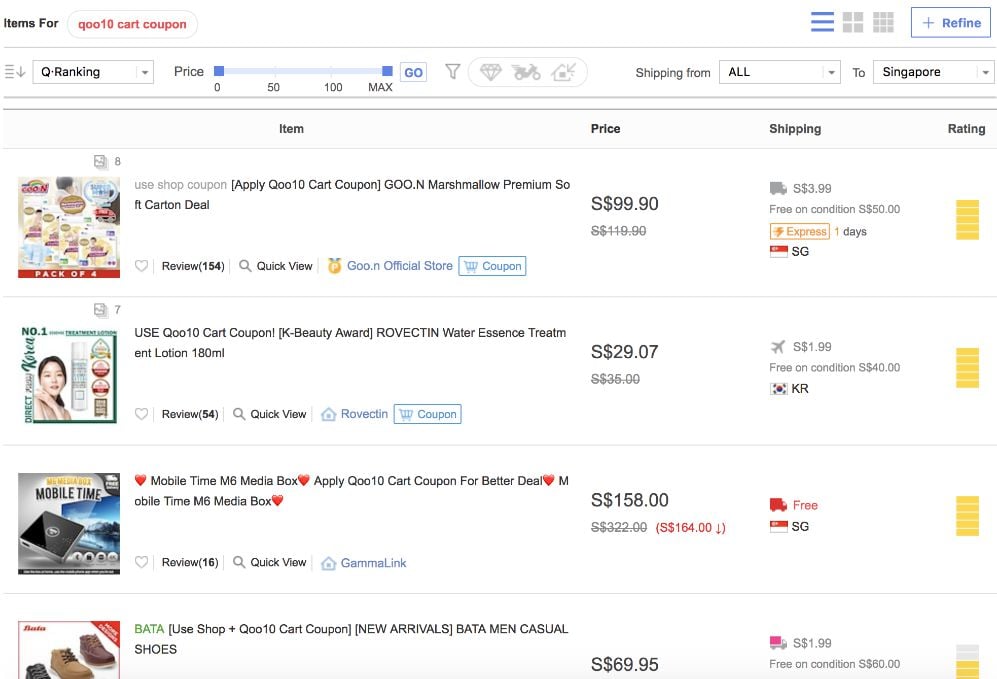
Task: Click the airplane shipping icon for S$1.99
Action: coord(778,346)
